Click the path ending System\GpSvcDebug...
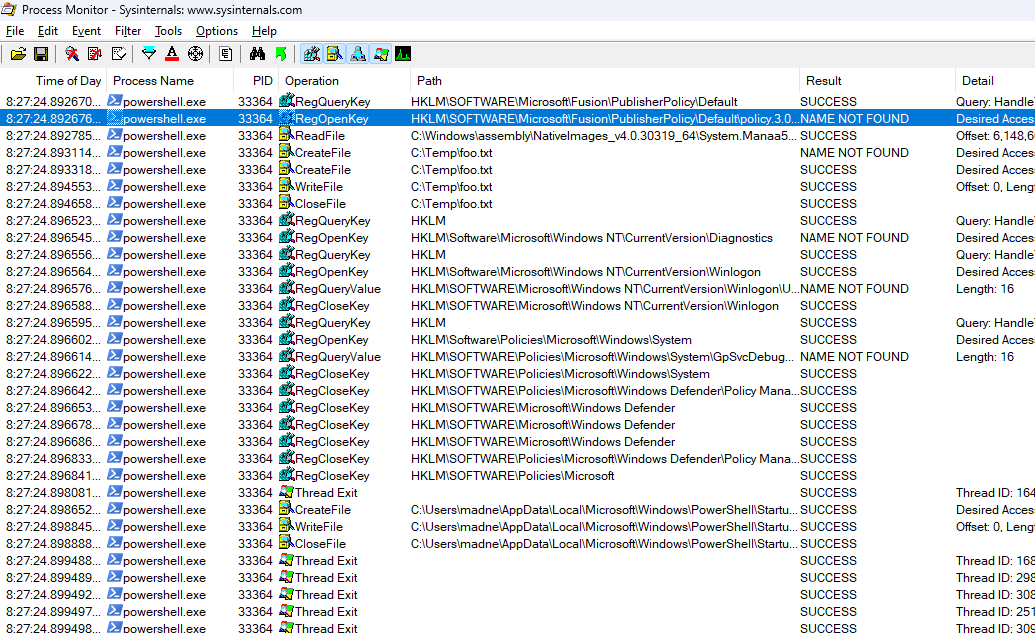Image resolution: width=1035 pixels, height=633 pixels. point(602,357)
